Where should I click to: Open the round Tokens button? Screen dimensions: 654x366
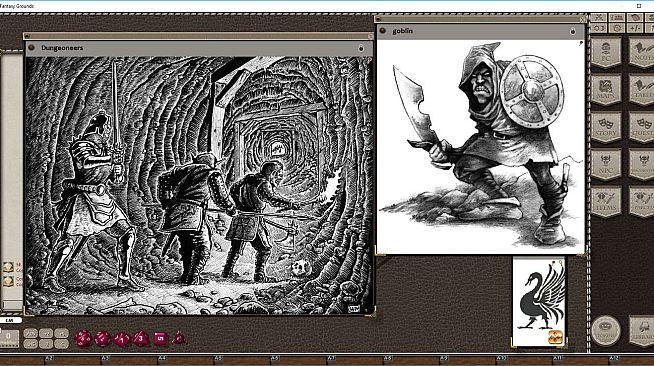[606, 330]
